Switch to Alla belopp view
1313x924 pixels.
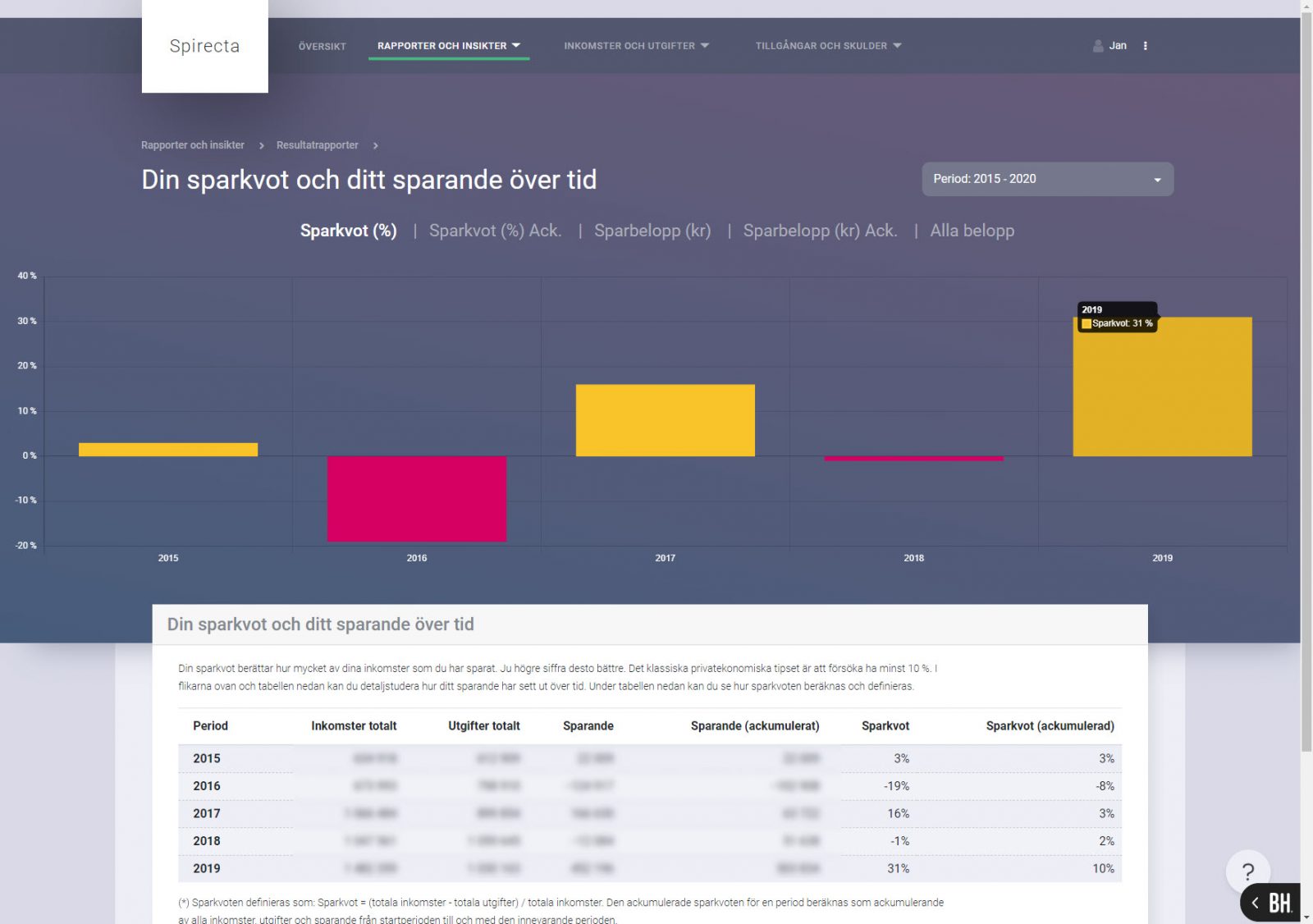coord(972,231)
